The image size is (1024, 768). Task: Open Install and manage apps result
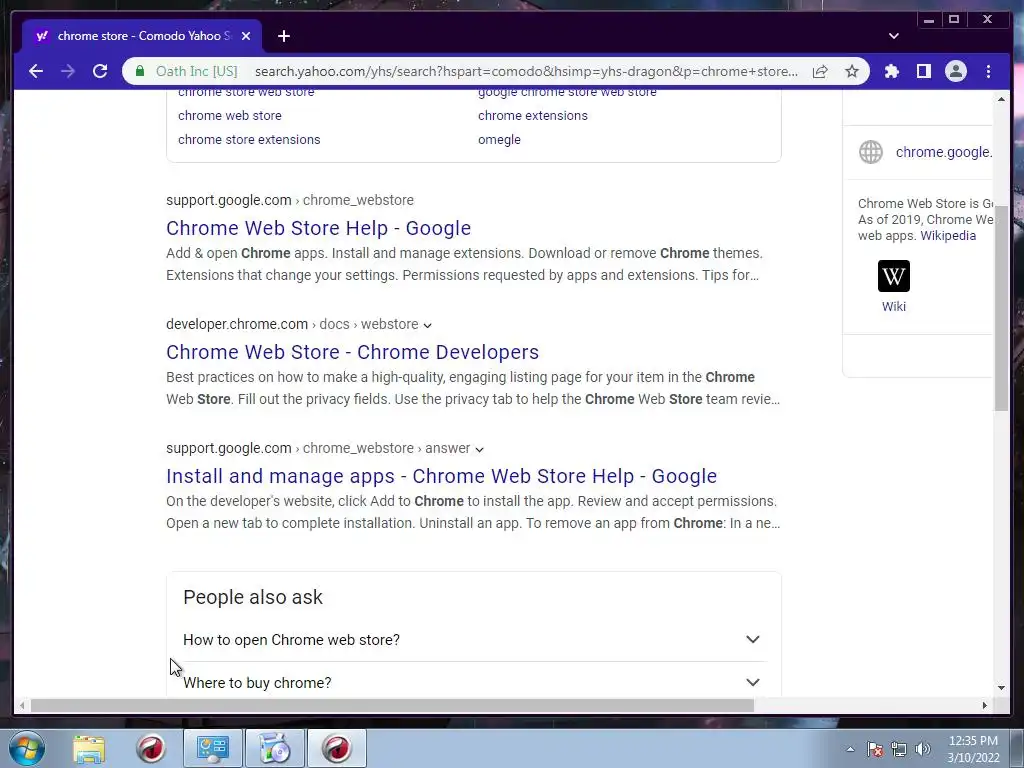(x=441, y=476)
